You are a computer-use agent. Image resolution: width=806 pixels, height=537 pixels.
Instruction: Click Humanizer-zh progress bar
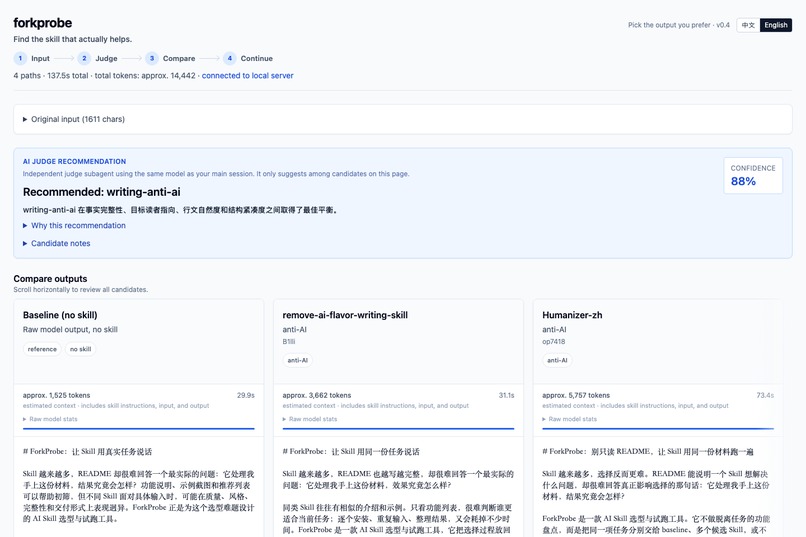point(658,428)
